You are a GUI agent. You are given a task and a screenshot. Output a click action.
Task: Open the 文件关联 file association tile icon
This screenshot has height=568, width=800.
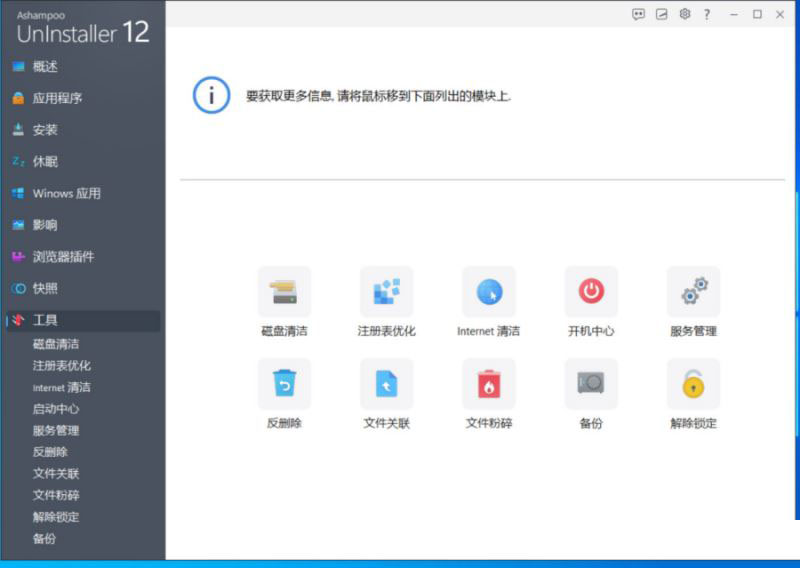coord(386,383)
